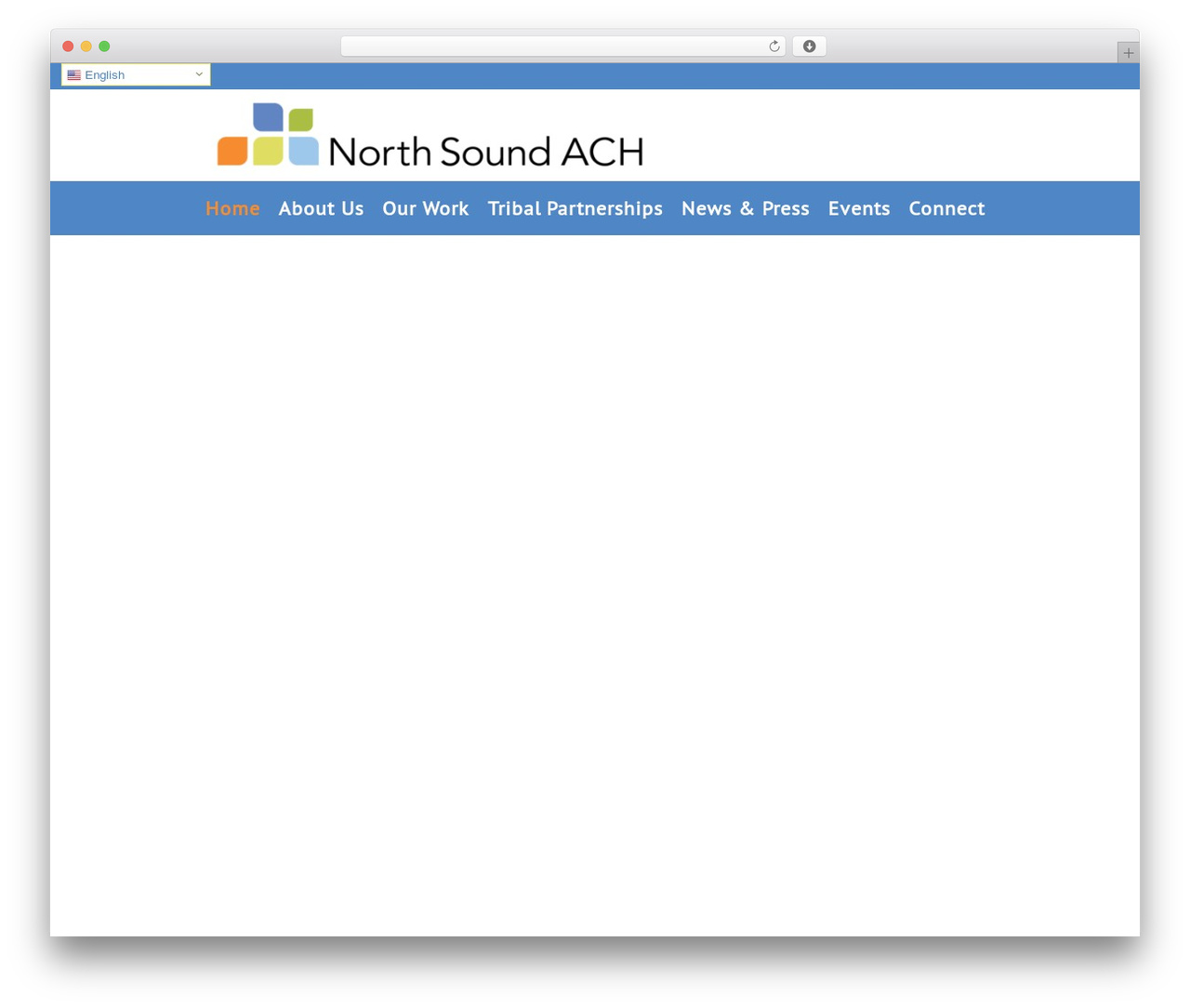Image resolution: width=1190 pixels, height=1008 pixels.
Task: Maximize window with green button
Action: (104, 46)
